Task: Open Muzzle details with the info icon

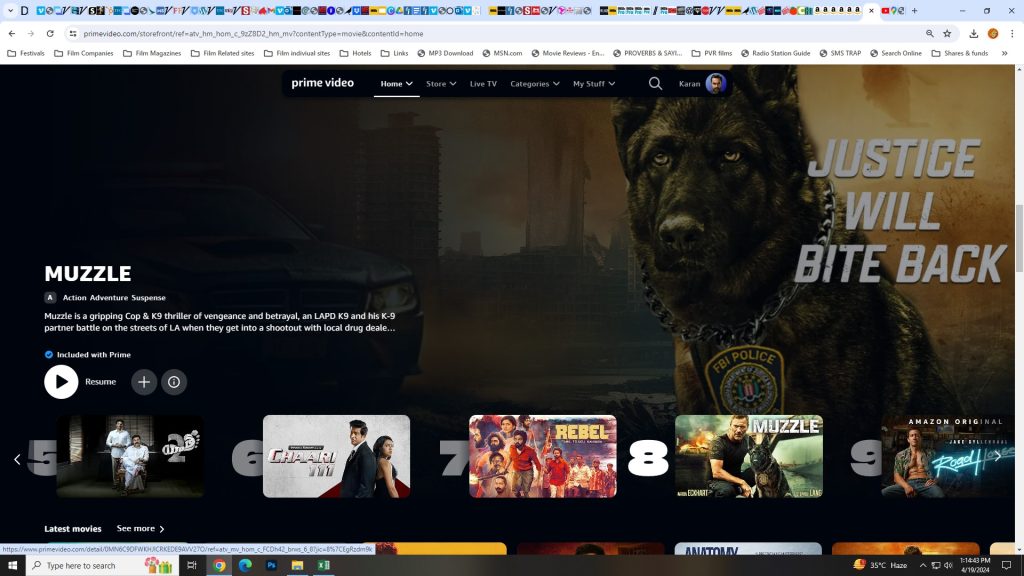Action: pos(174,382)
